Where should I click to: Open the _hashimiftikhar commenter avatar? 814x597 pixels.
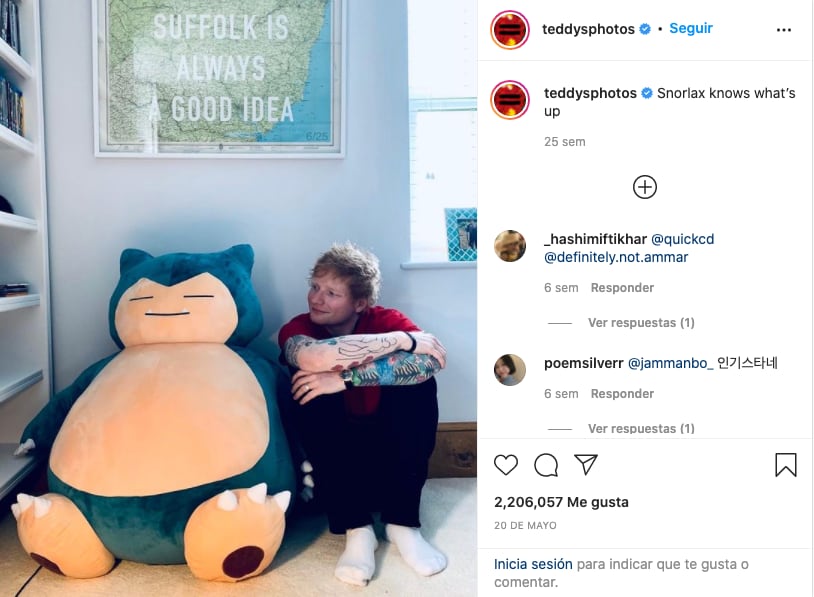[510, 246]
